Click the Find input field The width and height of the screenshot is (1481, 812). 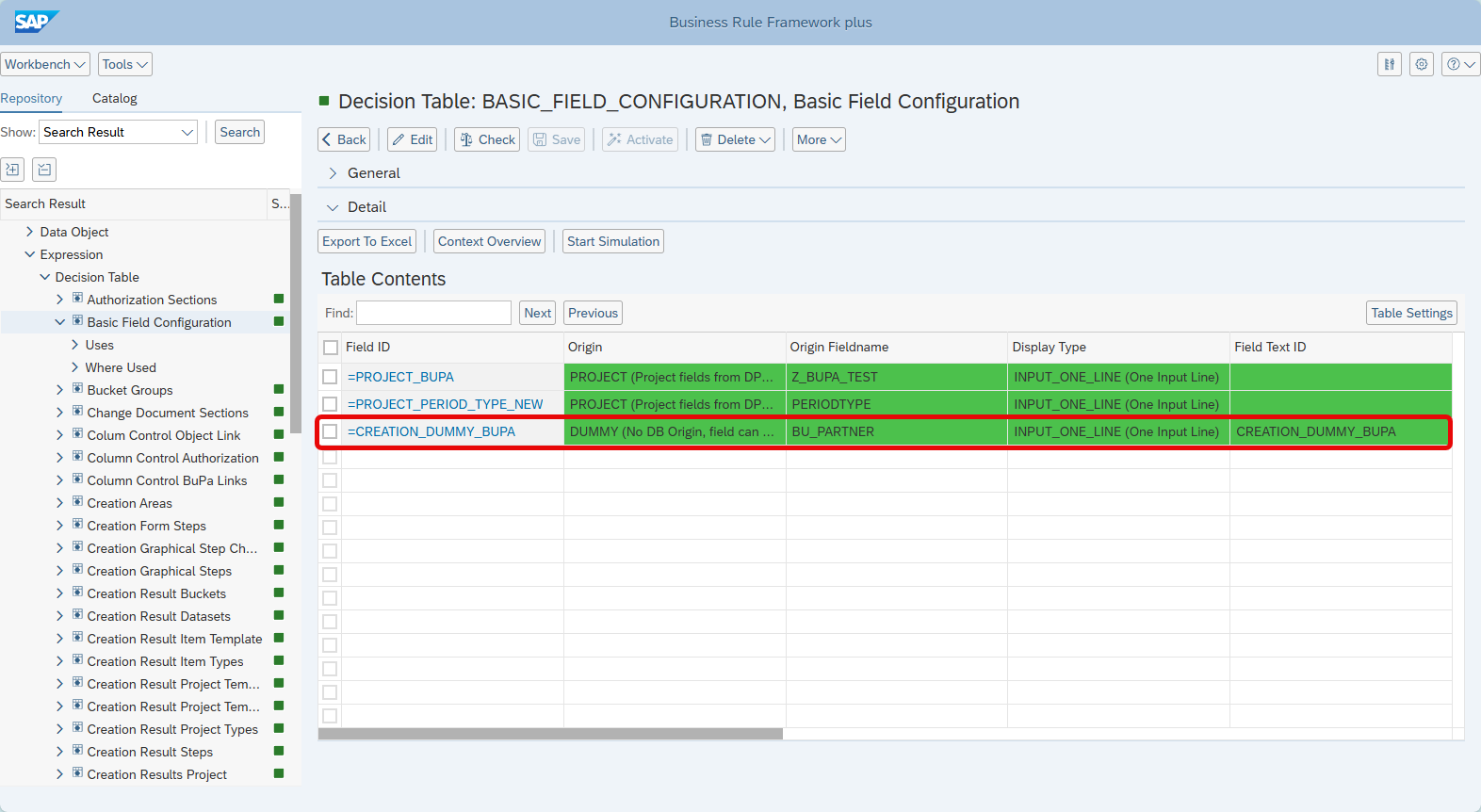pos(433,313)
